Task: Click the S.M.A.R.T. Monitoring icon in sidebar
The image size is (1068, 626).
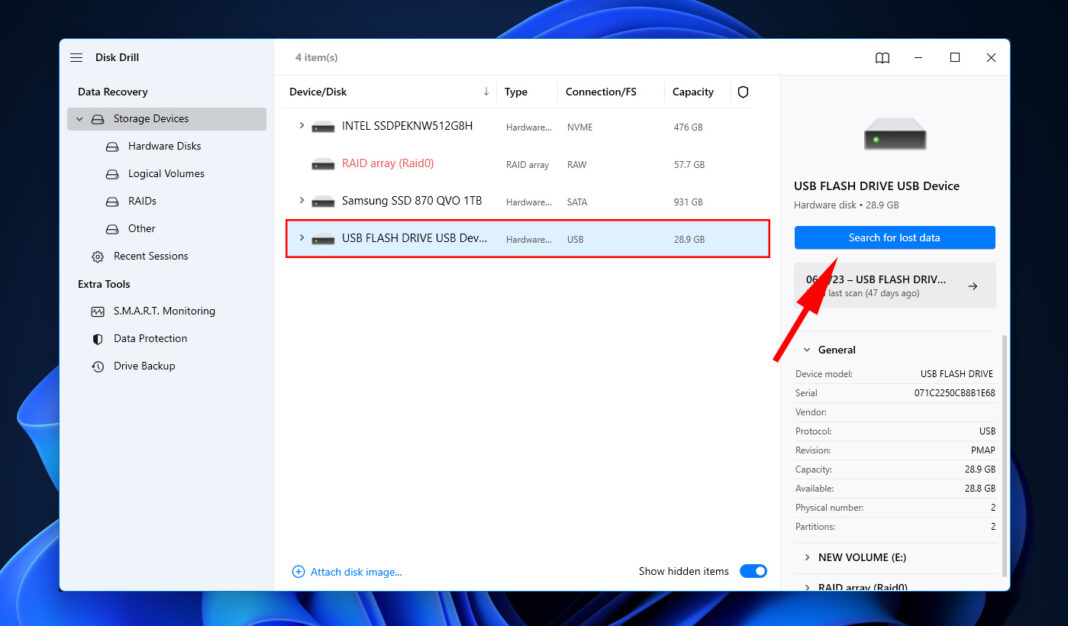Action: coord(98,311)
